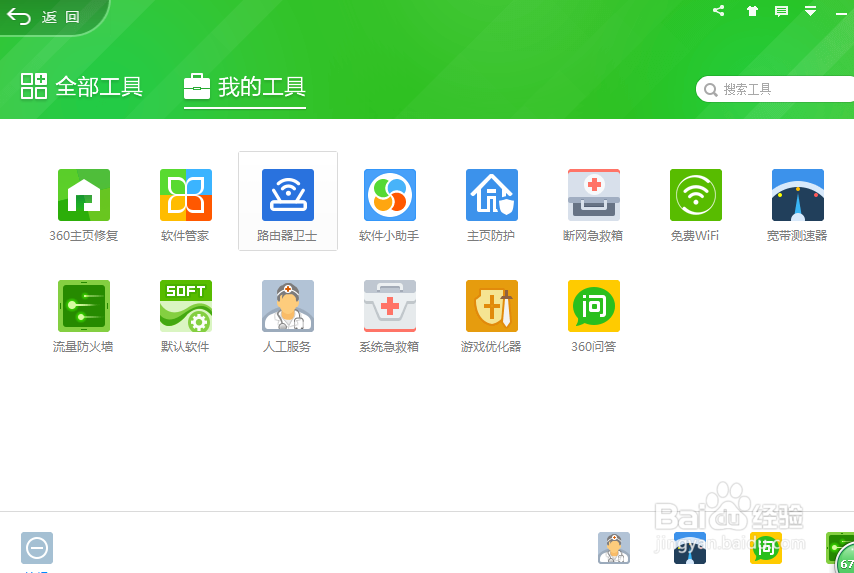Click the edit minus button in bottom bar

[37, 548]
